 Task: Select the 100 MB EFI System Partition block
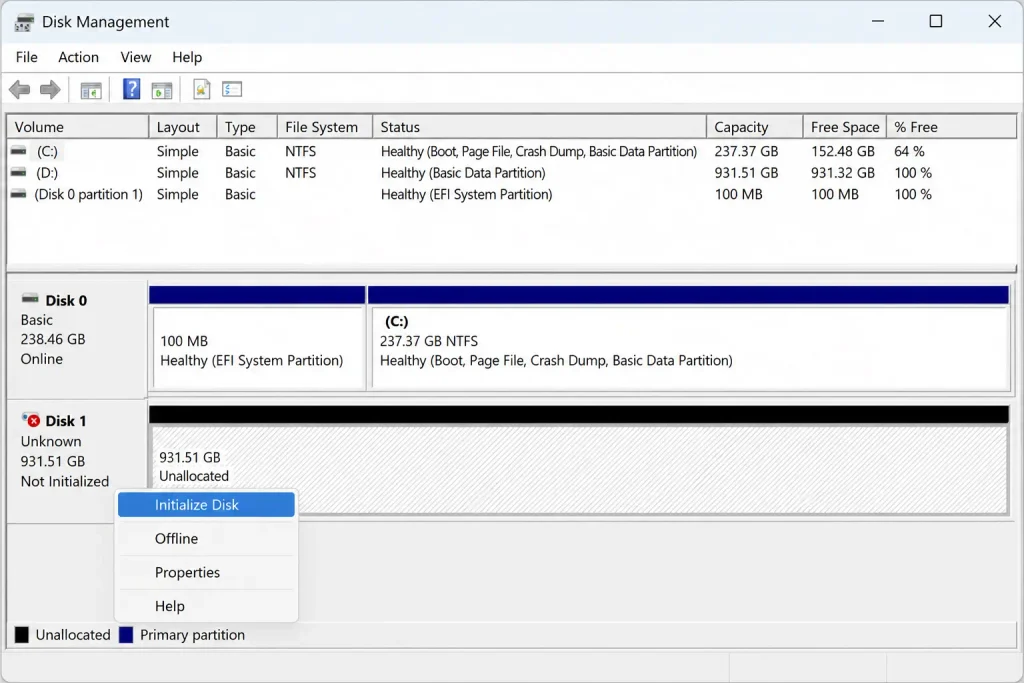(257, 338)
